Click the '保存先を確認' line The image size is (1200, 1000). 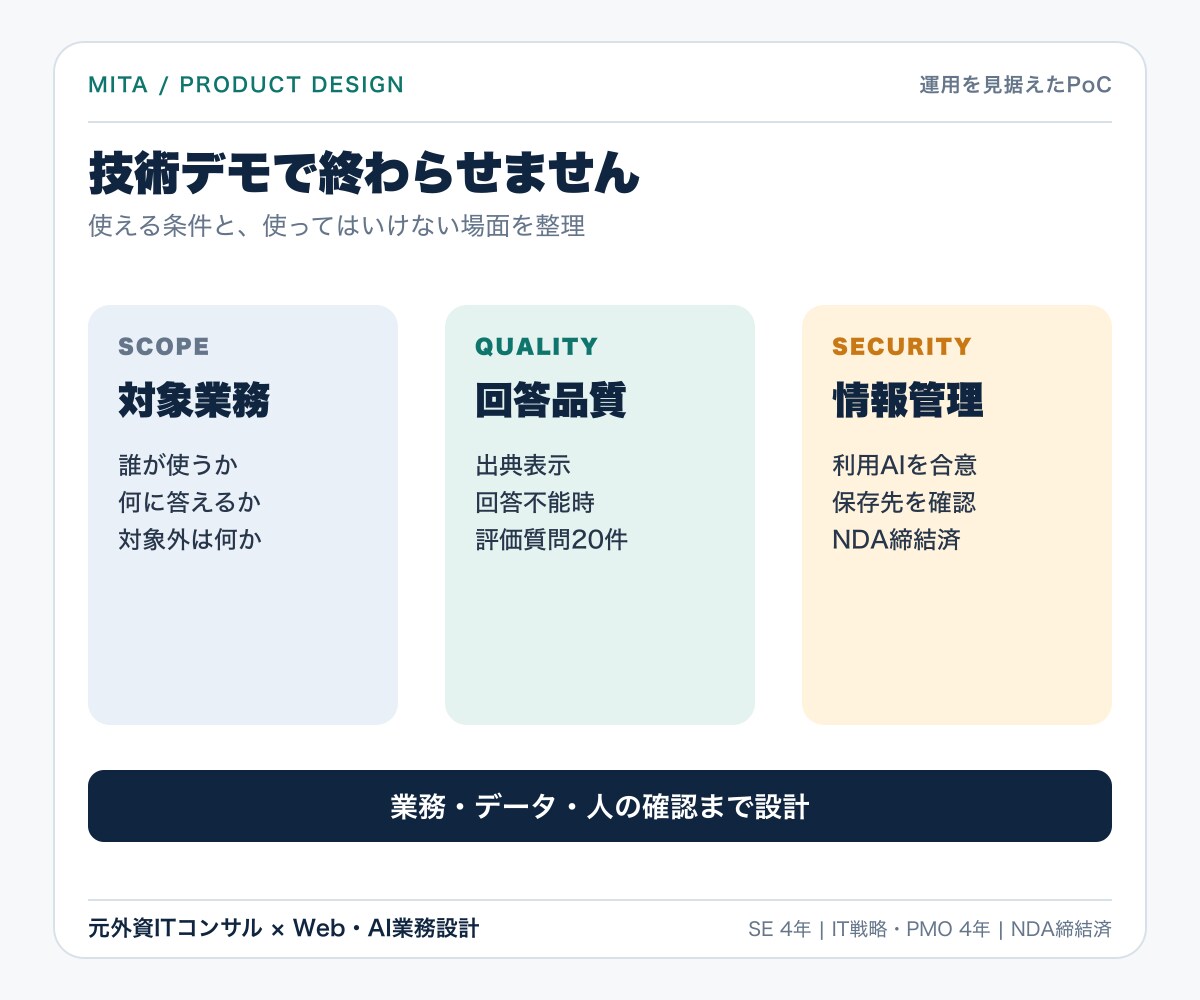click(904, 502)
